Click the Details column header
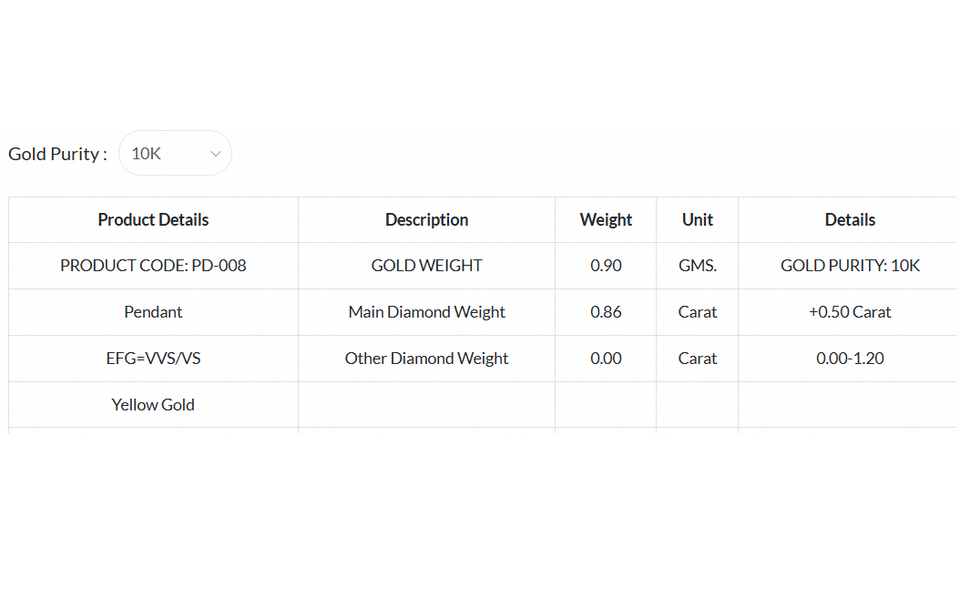 pyautogui.click(x=850, y=220)
